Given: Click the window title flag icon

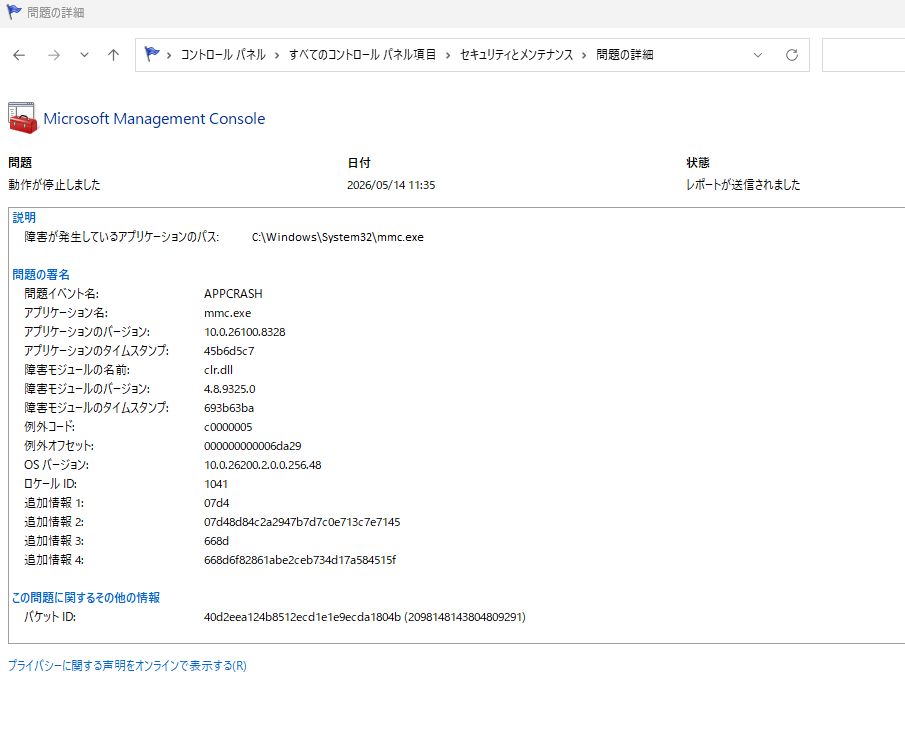Looking at the screenshot, I should click(x=14, y=12).
